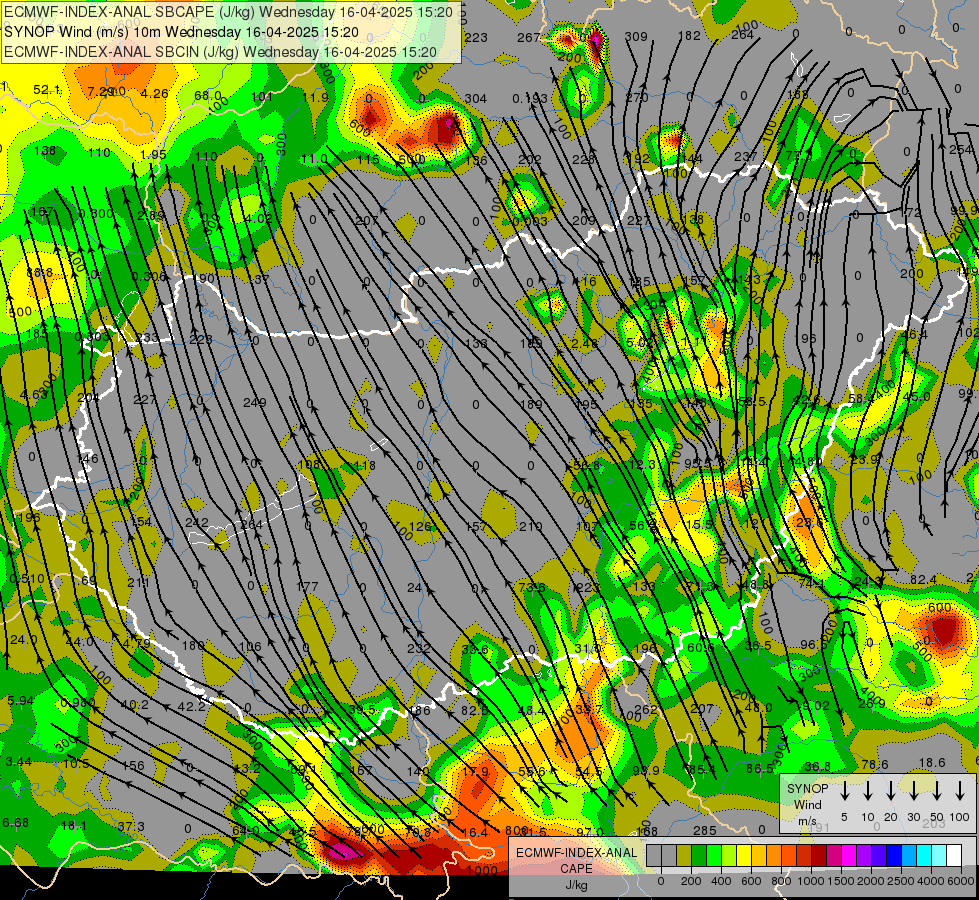Click the map value 7.29
The height and width of the screenshot is (900, 979).
[x=100, y=92]
